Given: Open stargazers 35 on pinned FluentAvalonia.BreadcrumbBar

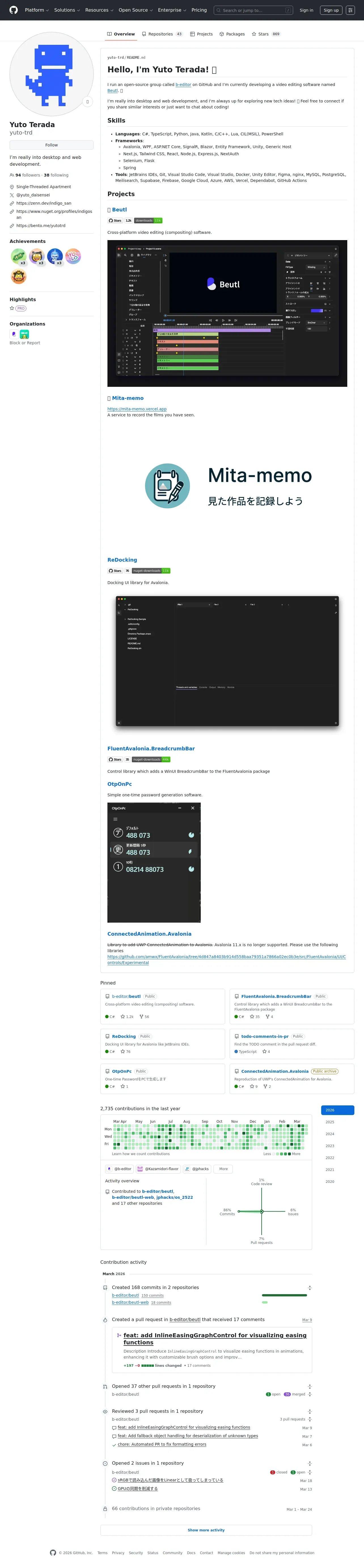Looking at the screenshot, I should coord(255,1017).
